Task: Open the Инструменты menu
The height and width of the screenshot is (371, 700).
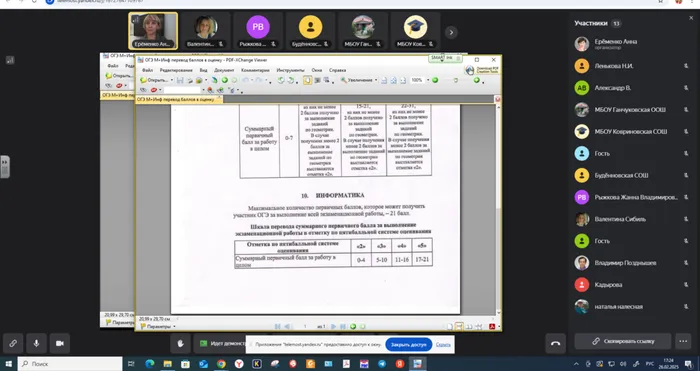Action: (x=290, y=71)
